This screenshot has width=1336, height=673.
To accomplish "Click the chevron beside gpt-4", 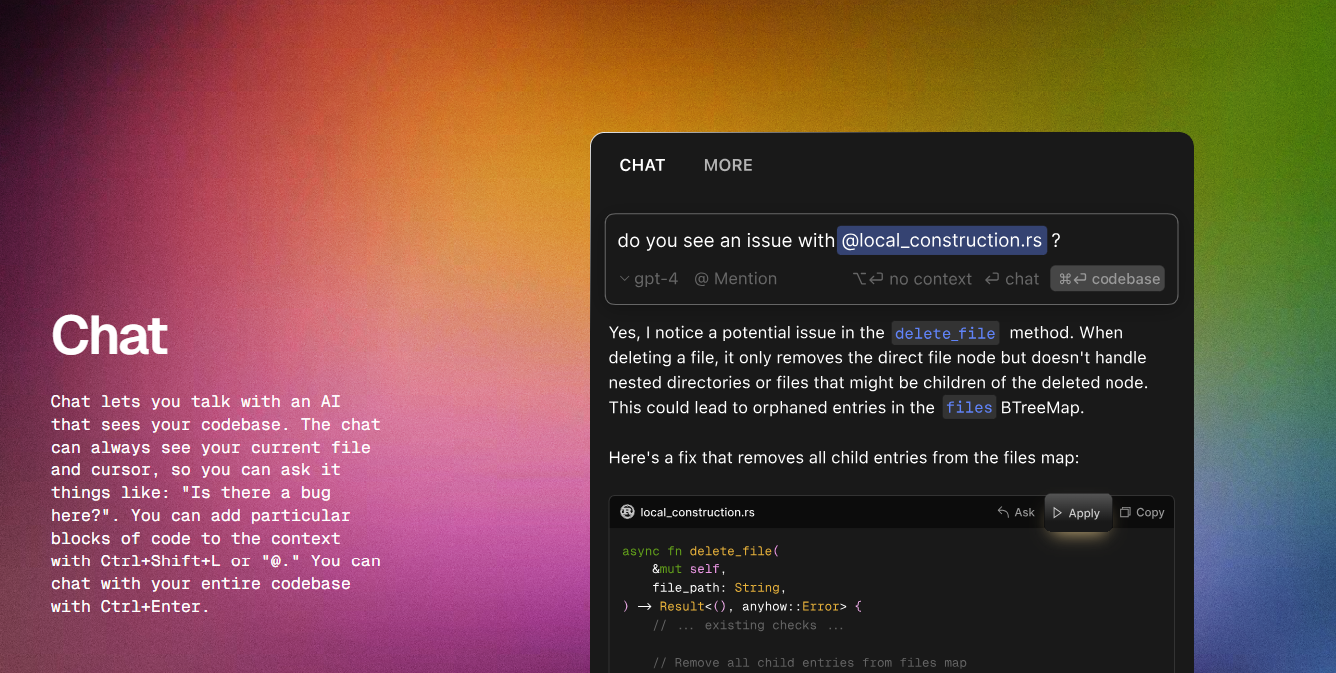I will click(624, 279).
